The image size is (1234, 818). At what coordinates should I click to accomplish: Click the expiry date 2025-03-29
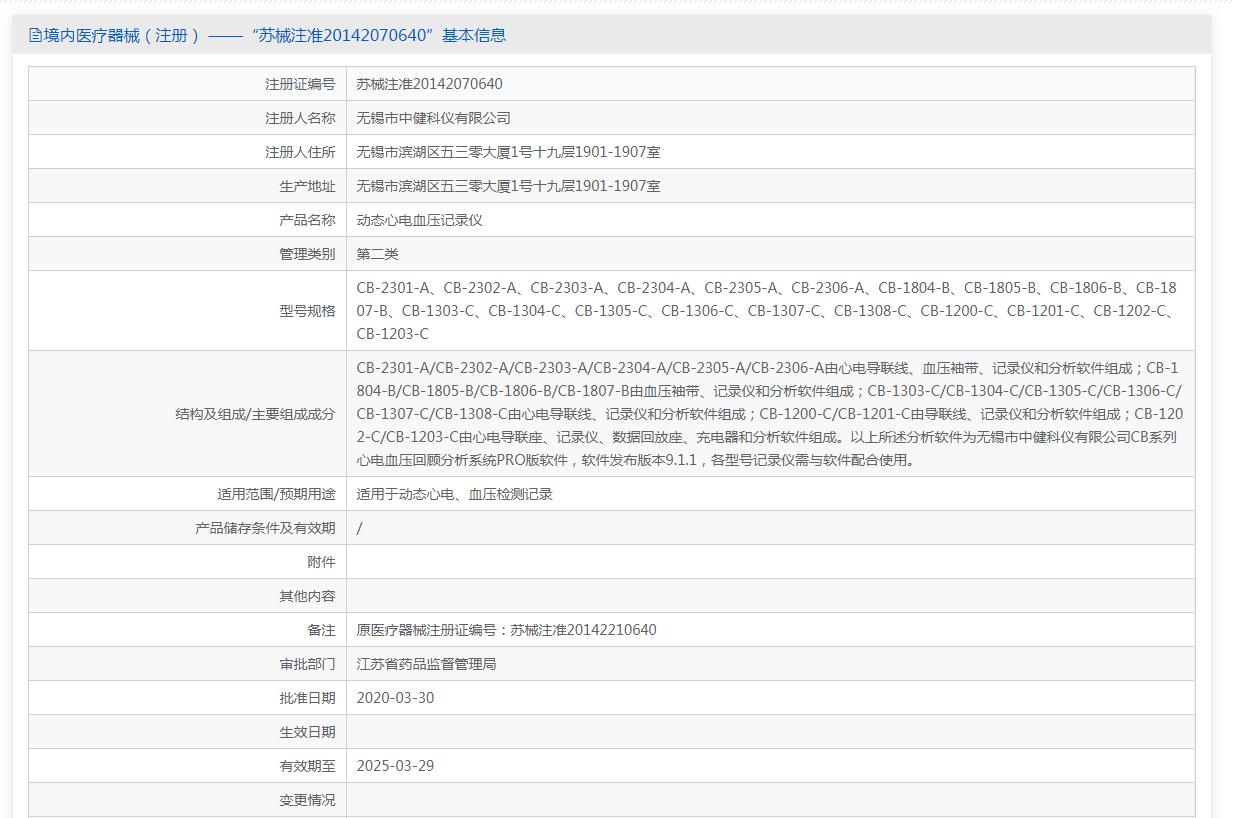(x=395, y=766)
